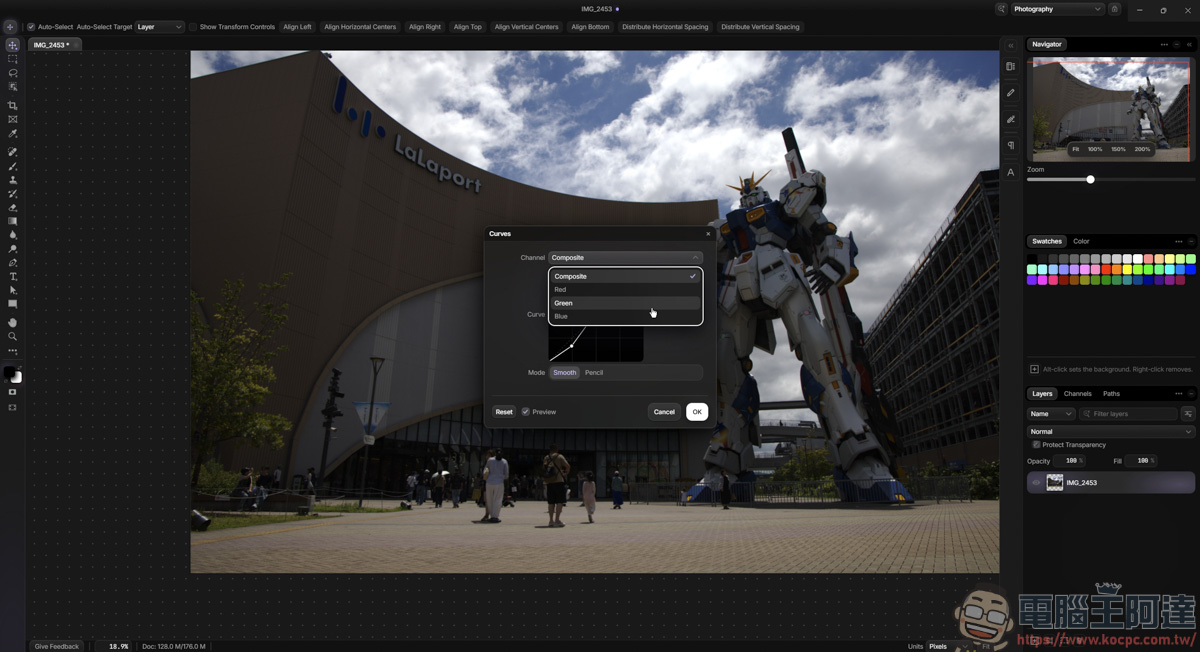Set Navigator zoom to 100%
Viewport: 1200px width, 652px height.
[1095, 149]
